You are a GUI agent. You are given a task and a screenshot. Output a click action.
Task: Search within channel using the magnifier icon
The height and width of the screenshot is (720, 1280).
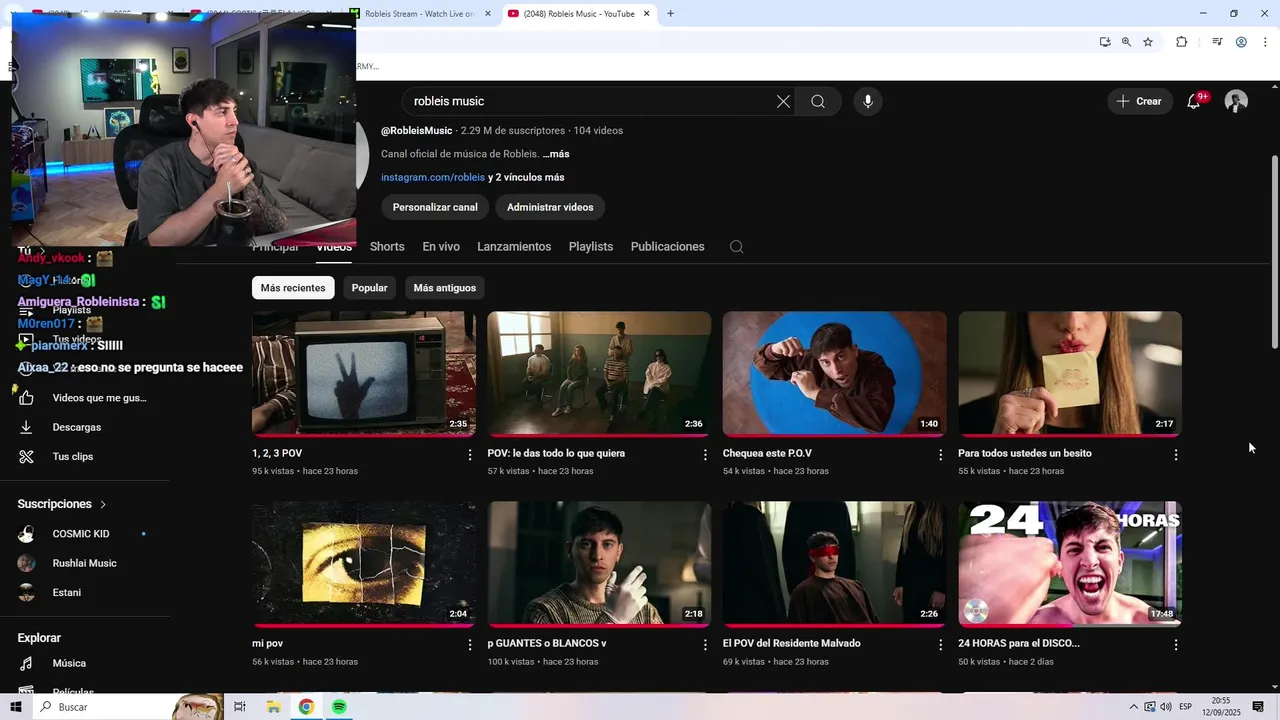[737, 247]
